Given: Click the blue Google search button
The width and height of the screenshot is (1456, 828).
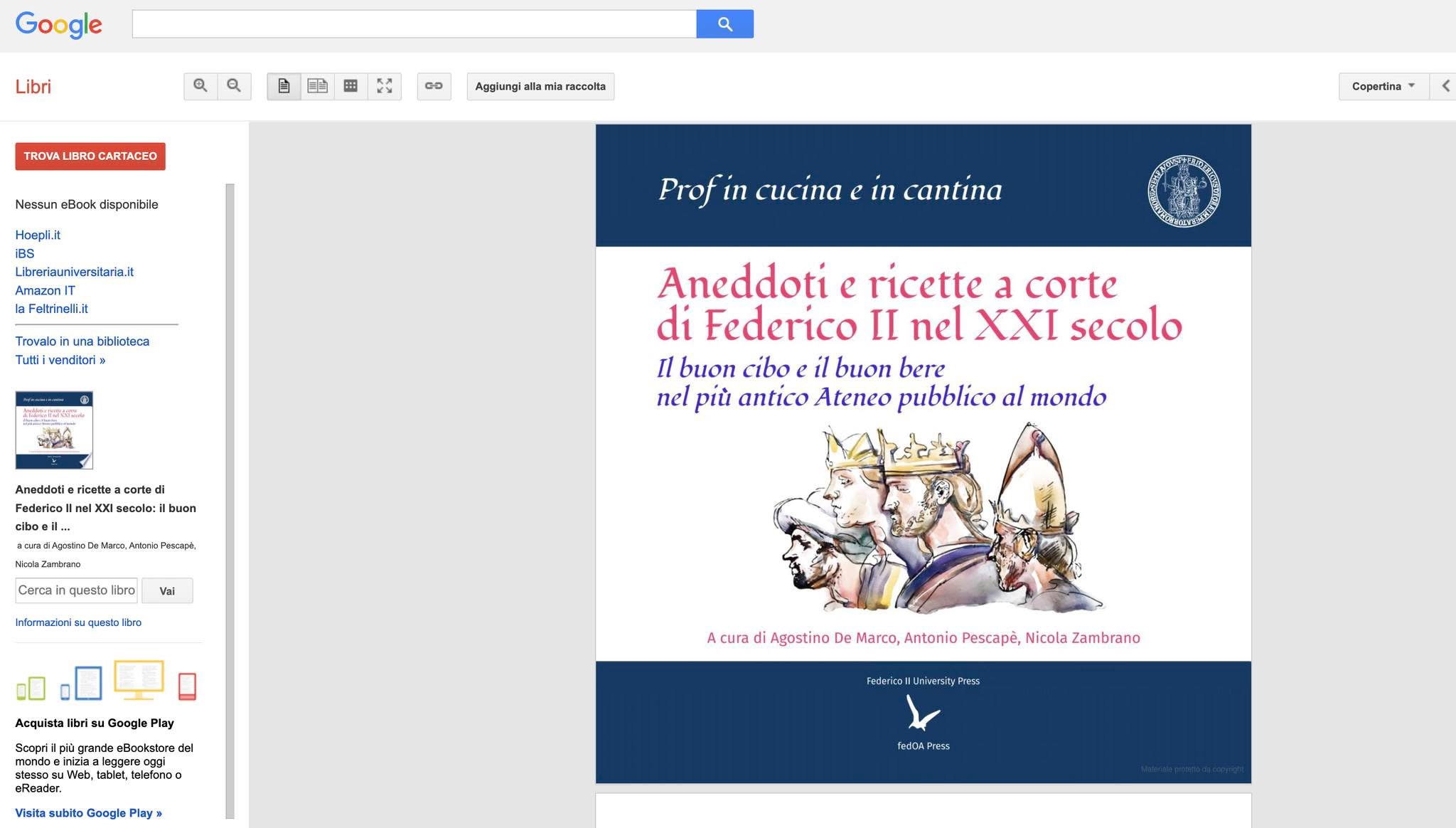Looking at the screenshot, I should [x=724, y=24].
